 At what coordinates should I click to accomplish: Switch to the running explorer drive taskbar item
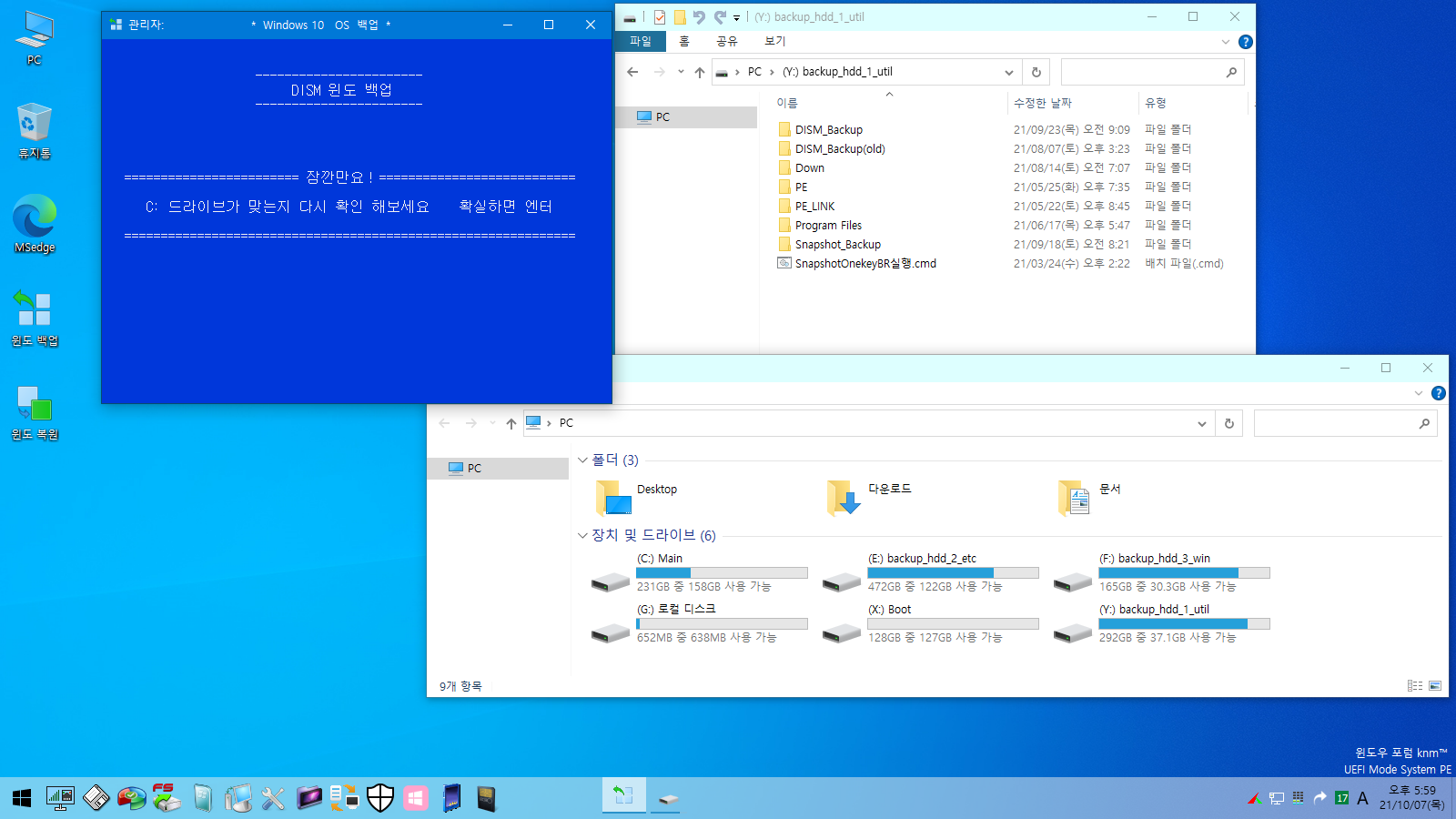point(669,797)
